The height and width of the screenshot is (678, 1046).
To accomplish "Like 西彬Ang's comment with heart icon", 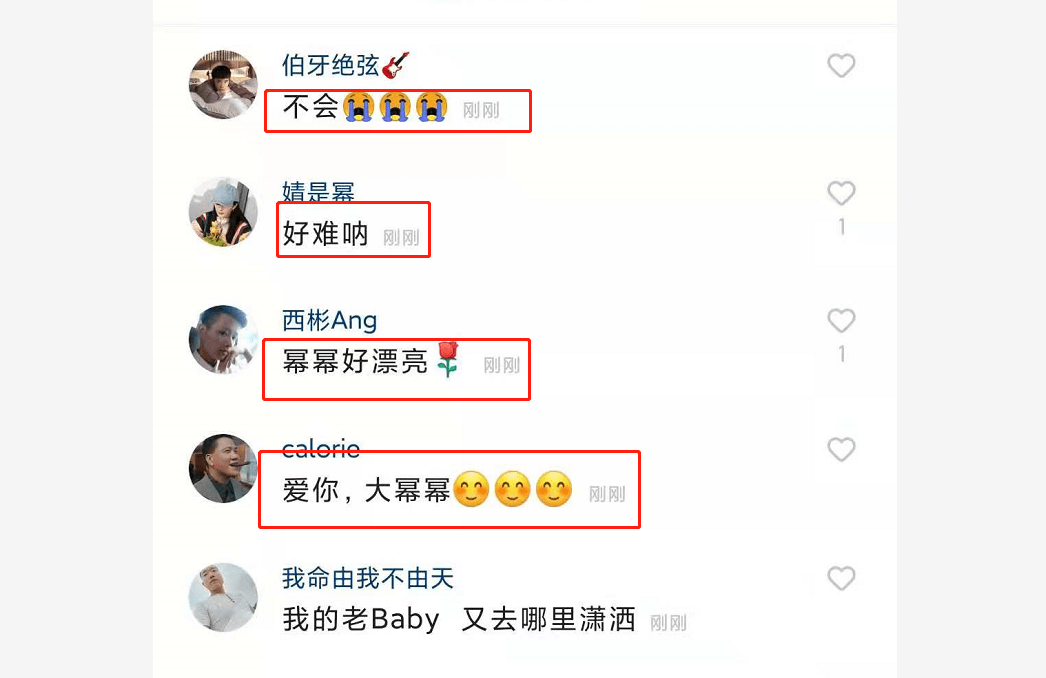I will (841, 320).
